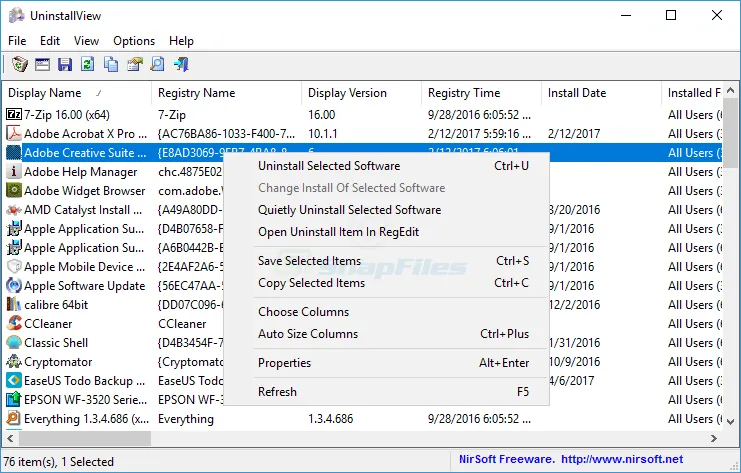Screen dimensions: 741x473
Task: Click the Adobe Widget Browser row icon
Action: (x=14, y=190)
